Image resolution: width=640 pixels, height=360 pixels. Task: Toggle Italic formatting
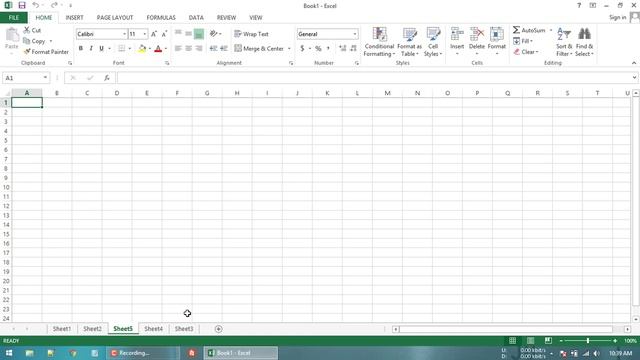(x=91, y=49)
